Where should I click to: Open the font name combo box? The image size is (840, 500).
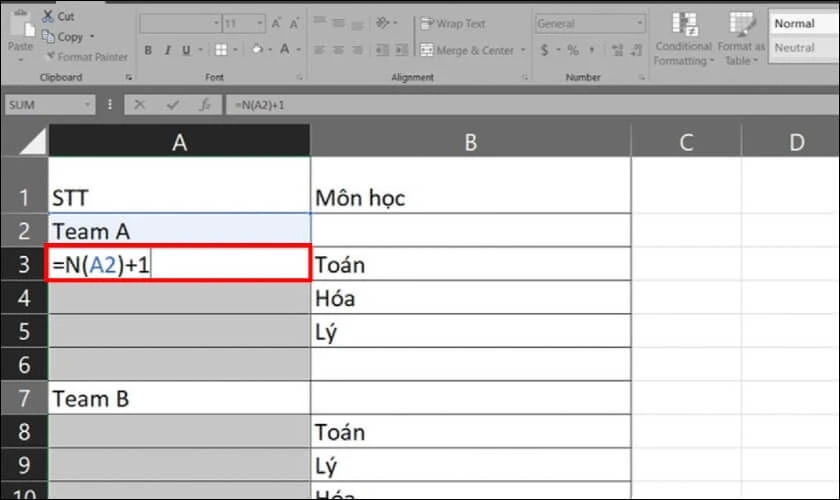coord(180,23)
